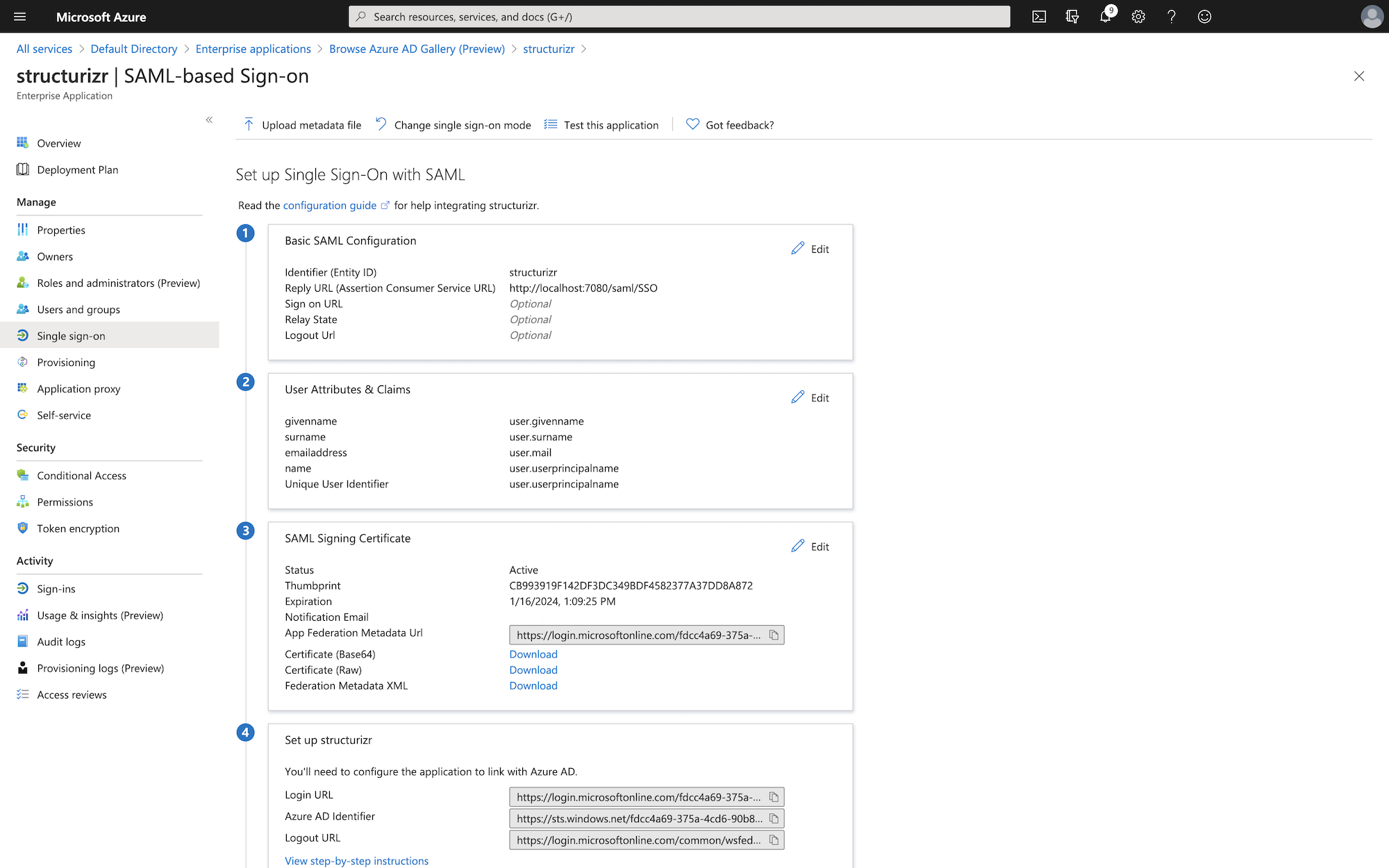The width and height of the screenshot is (1389, 868).
Task: Select the certificate thumbprint value CB993919F142...
Action: pyautogui.click(x=631, y=585)
